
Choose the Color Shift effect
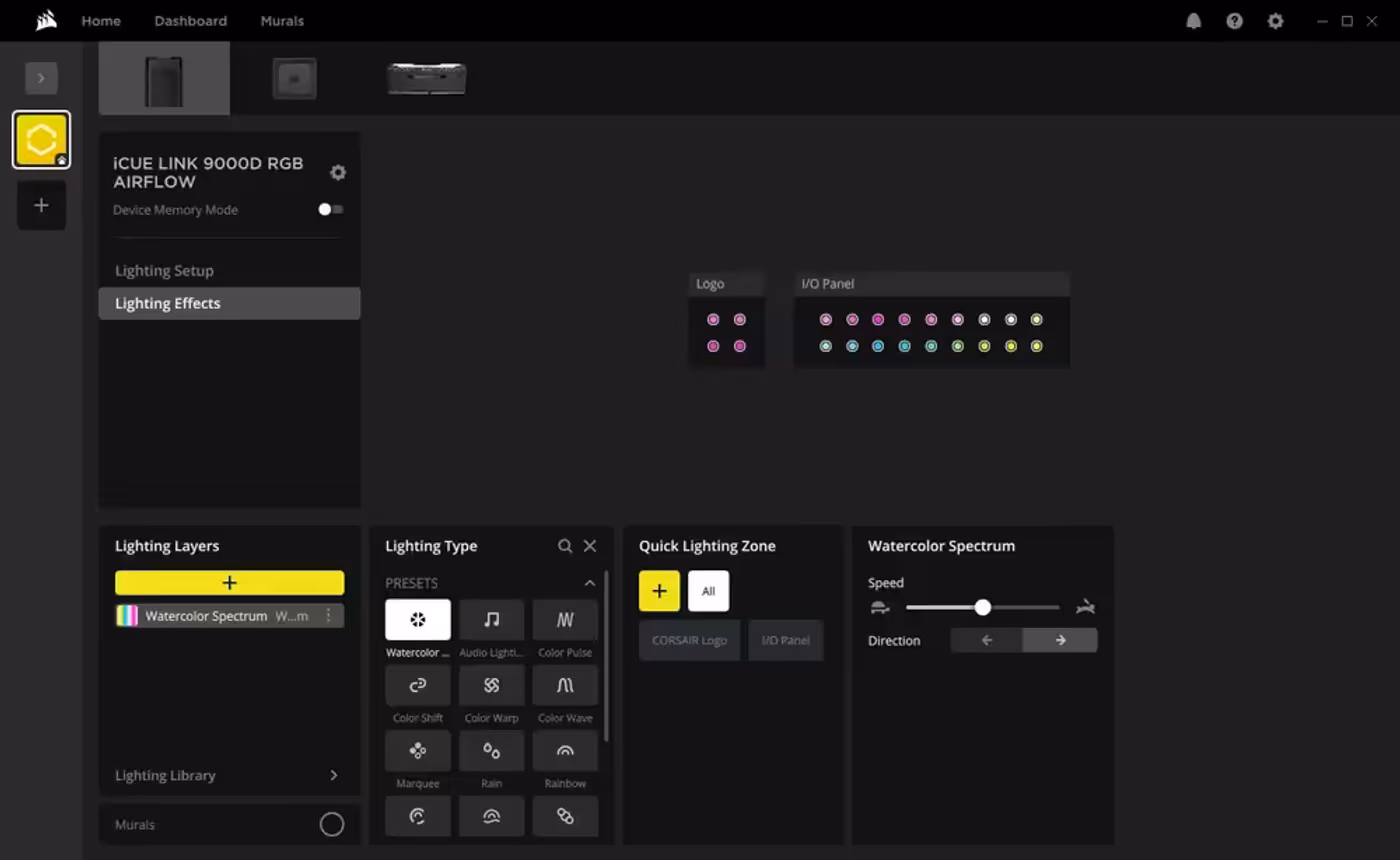coord(418,685)
